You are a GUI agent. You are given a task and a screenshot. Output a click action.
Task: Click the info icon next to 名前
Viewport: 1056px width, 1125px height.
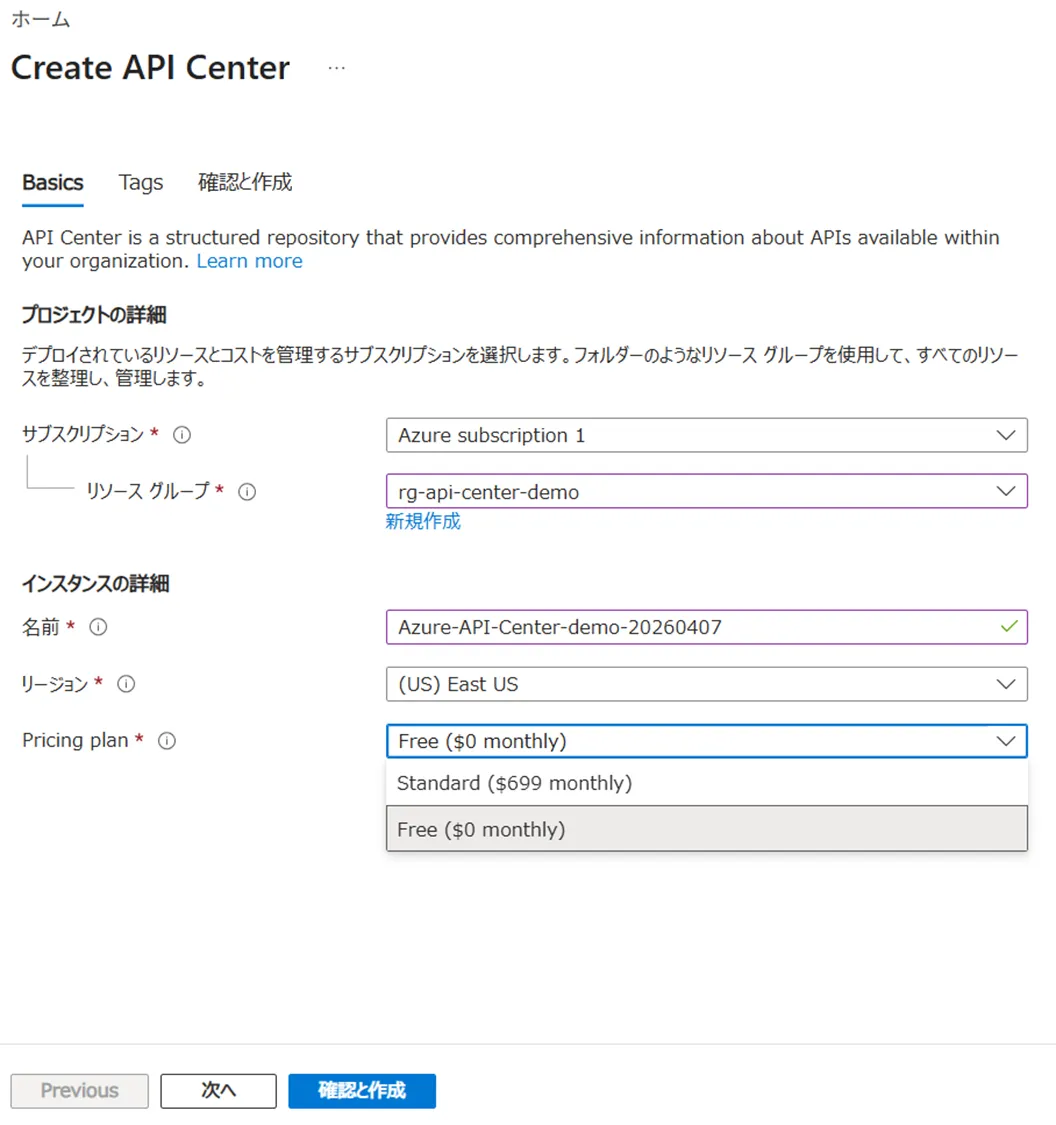coord(98,627)
